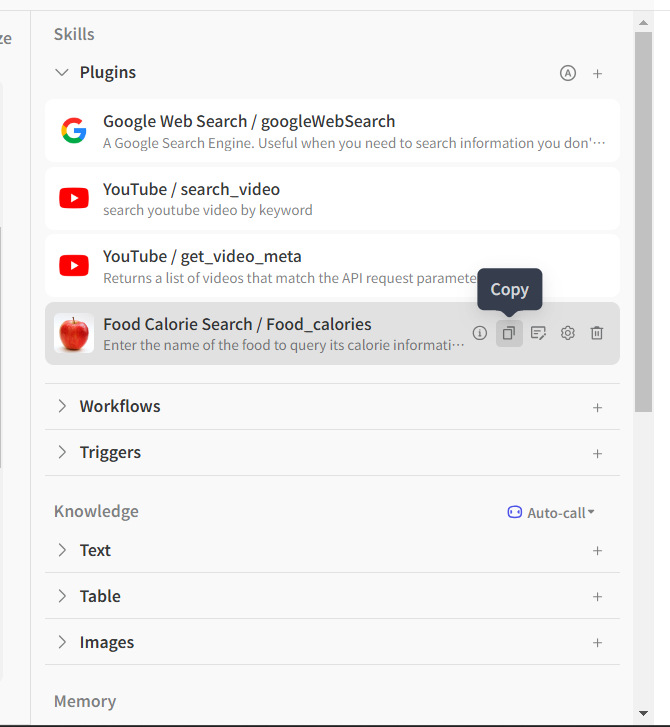This screenshot has width=670, height=727.
Task: Delete the Food Calorie Search plugin
Action: click(x=597, y=333)
